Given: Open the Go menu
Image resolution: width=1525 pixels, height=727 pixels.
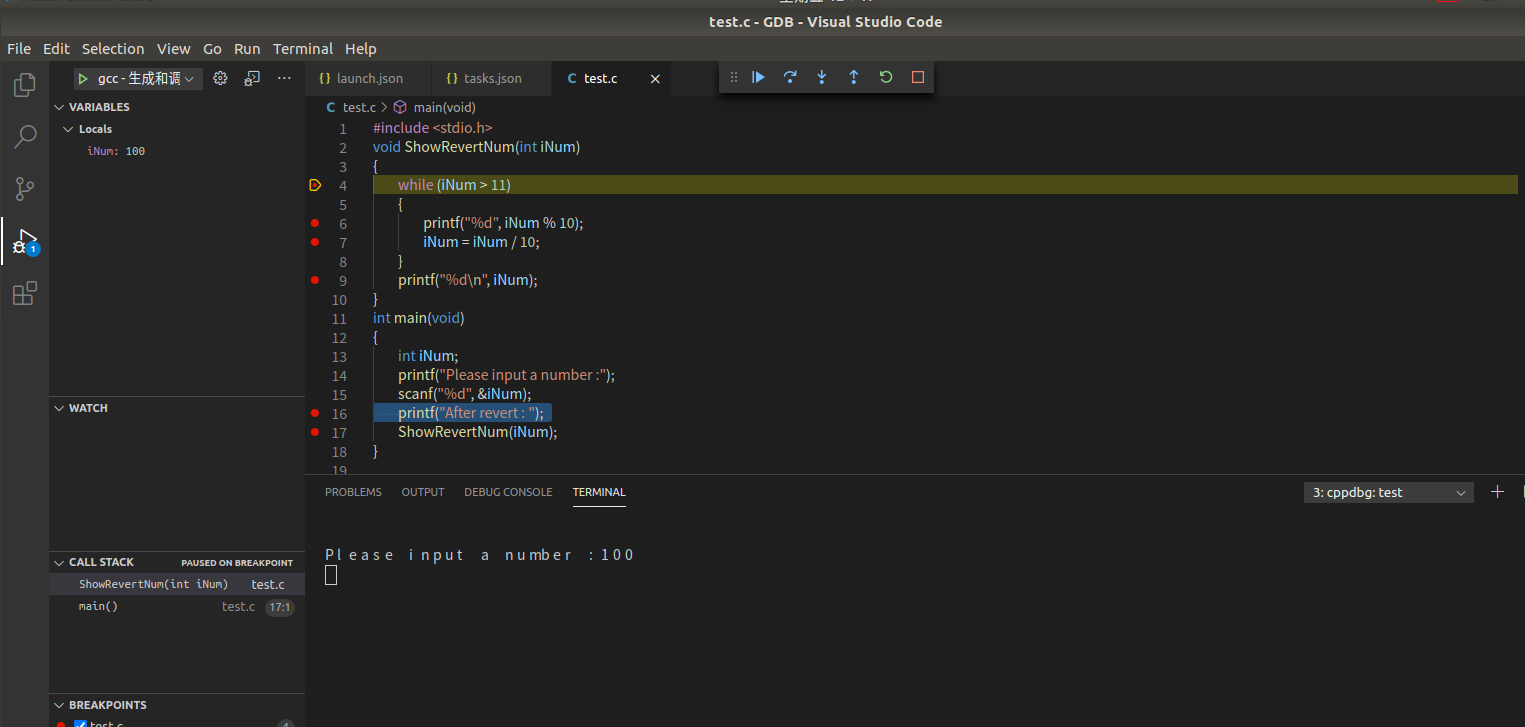Looking at the screenshot, I should [x=212, y=49].
